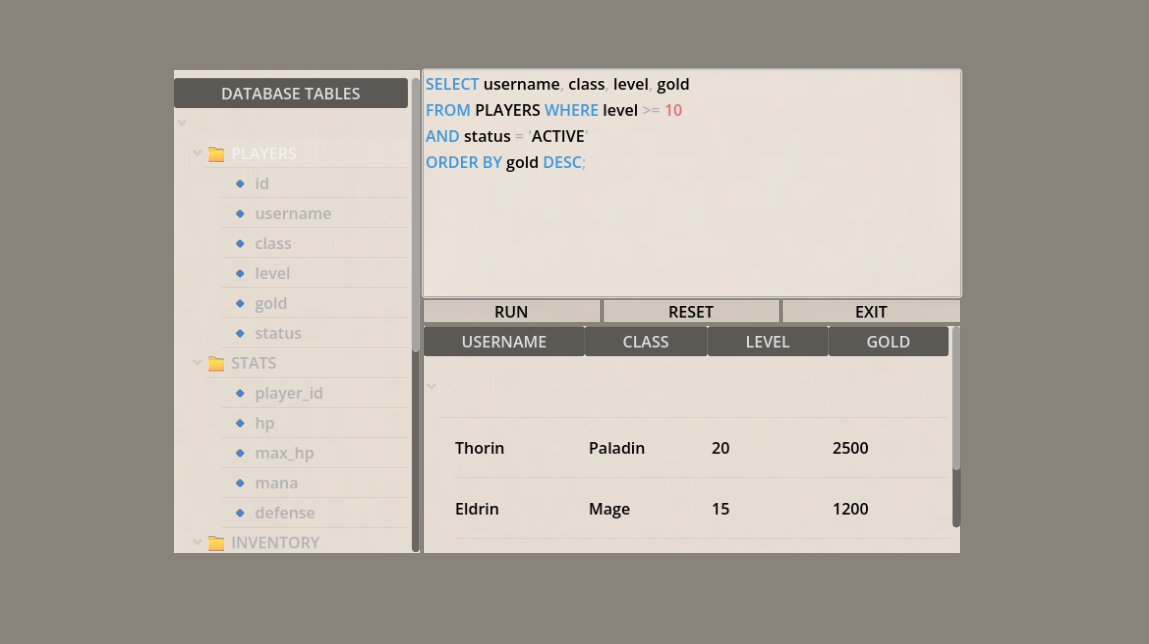Screen dimensions: 1149x644
Task: Click the ORDER BY keyword in the query
Action: [x=464, y=163]
